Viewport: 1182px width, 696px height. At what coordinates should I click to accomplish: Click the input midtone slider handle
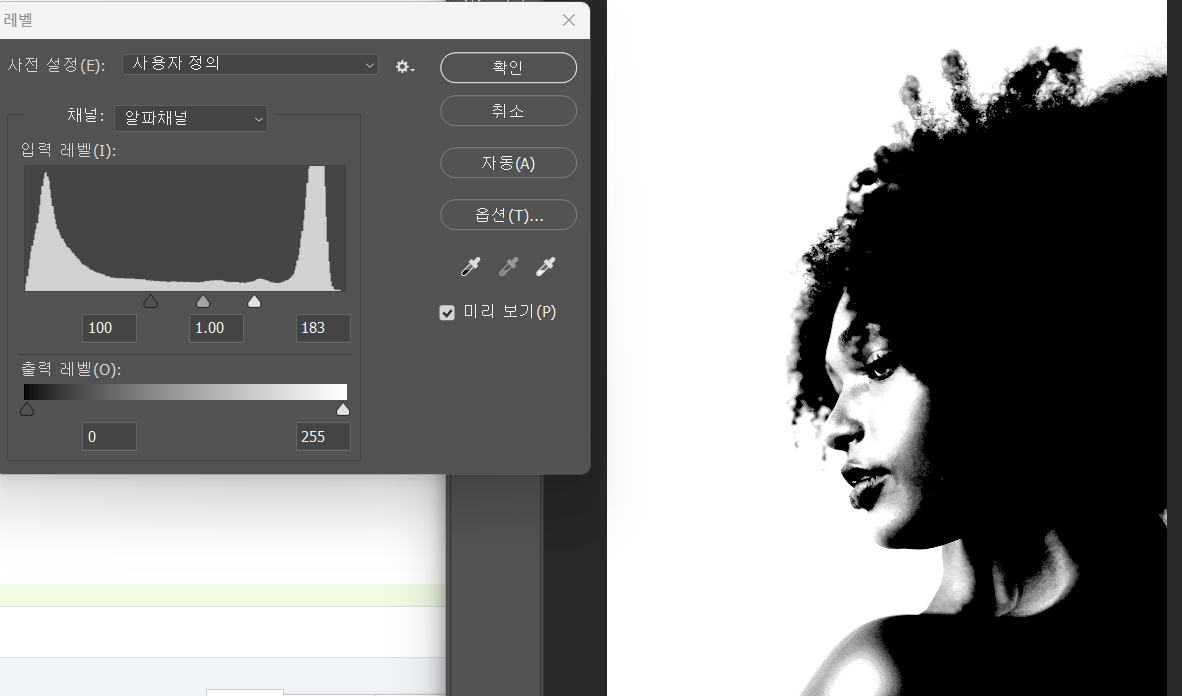203,301
